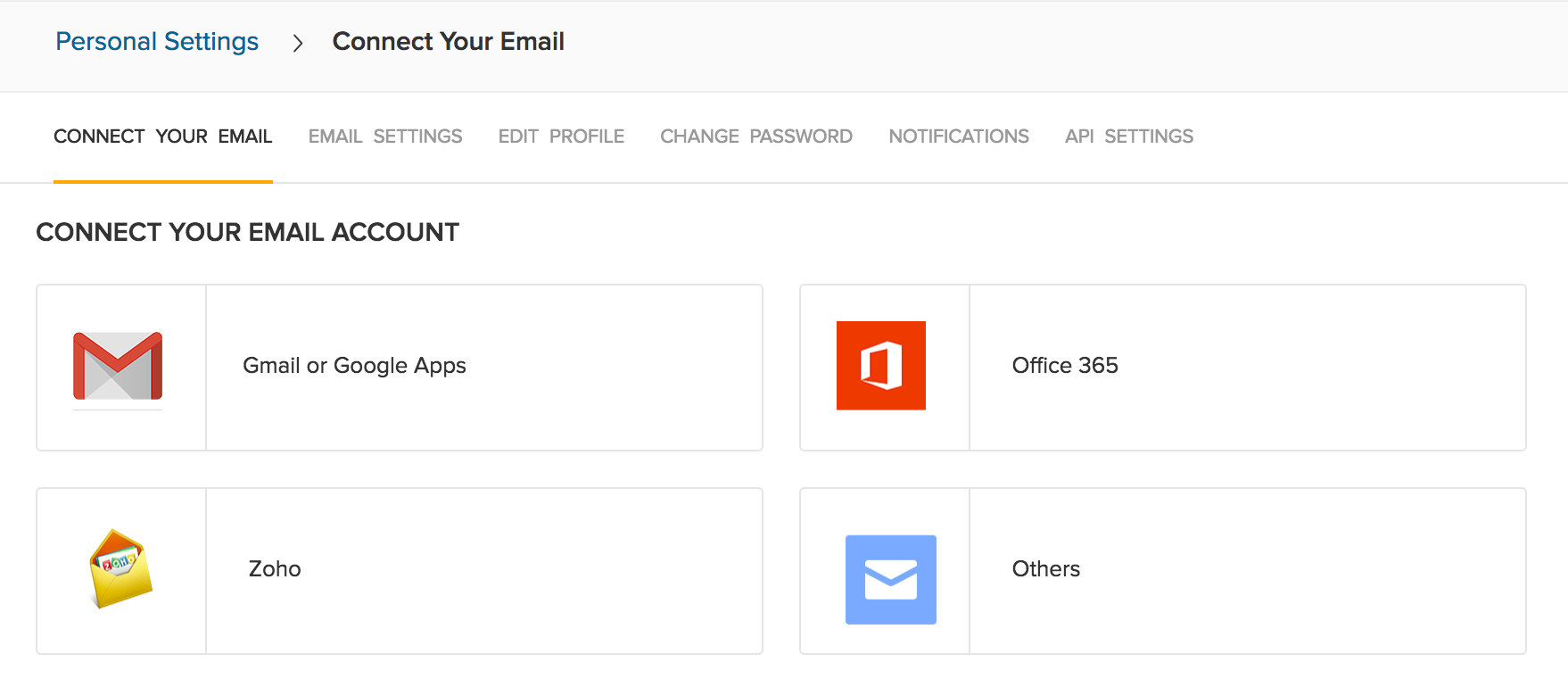Choose the Zoho label
This screenshot has width=1568, height=687.
coord(275,569)
